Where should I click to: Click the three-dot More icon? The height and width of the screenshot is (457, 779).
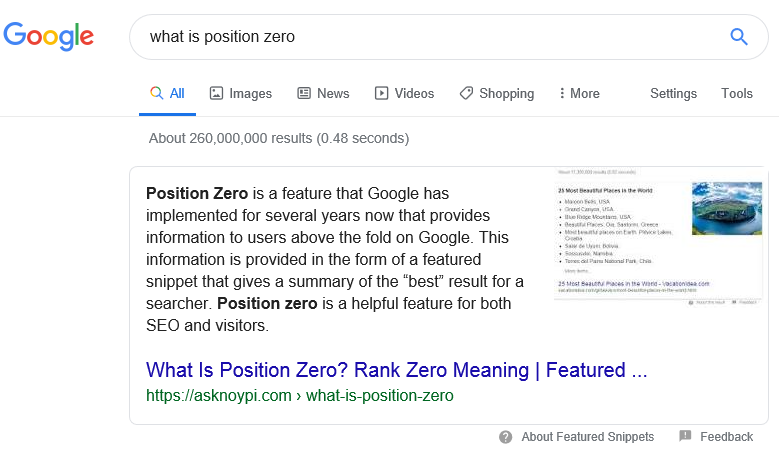(562, 93)
